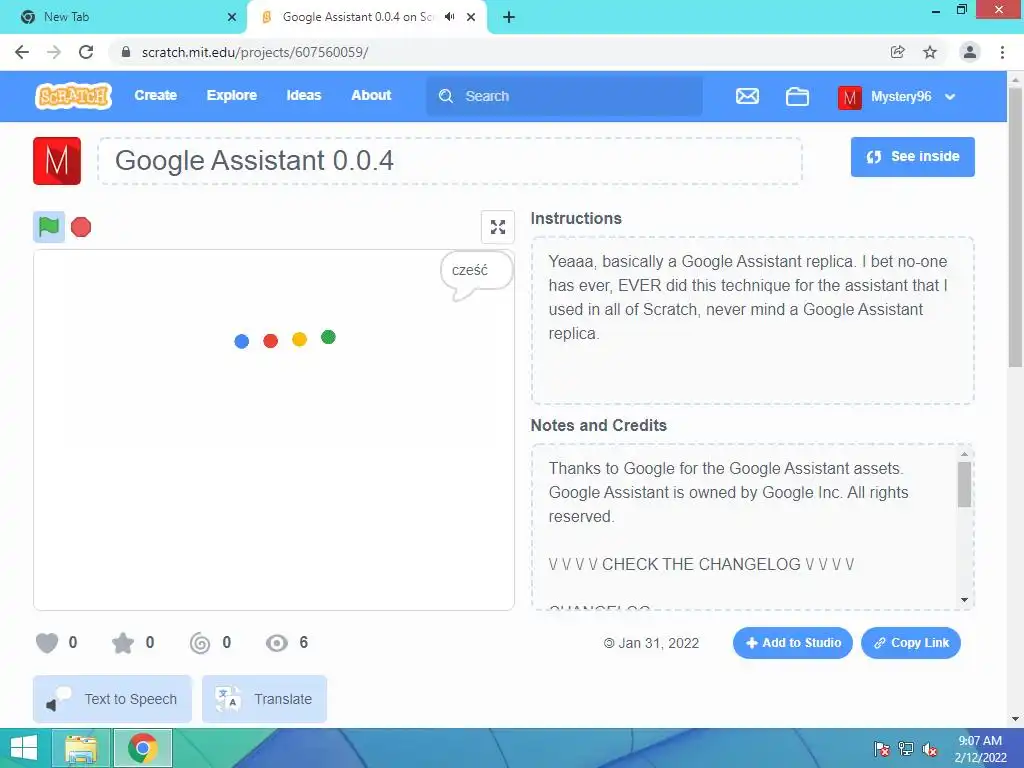The width and height of the screenshot is (1024, 768).
Task: Click the green dot on the stage
Action: point(328,337)
